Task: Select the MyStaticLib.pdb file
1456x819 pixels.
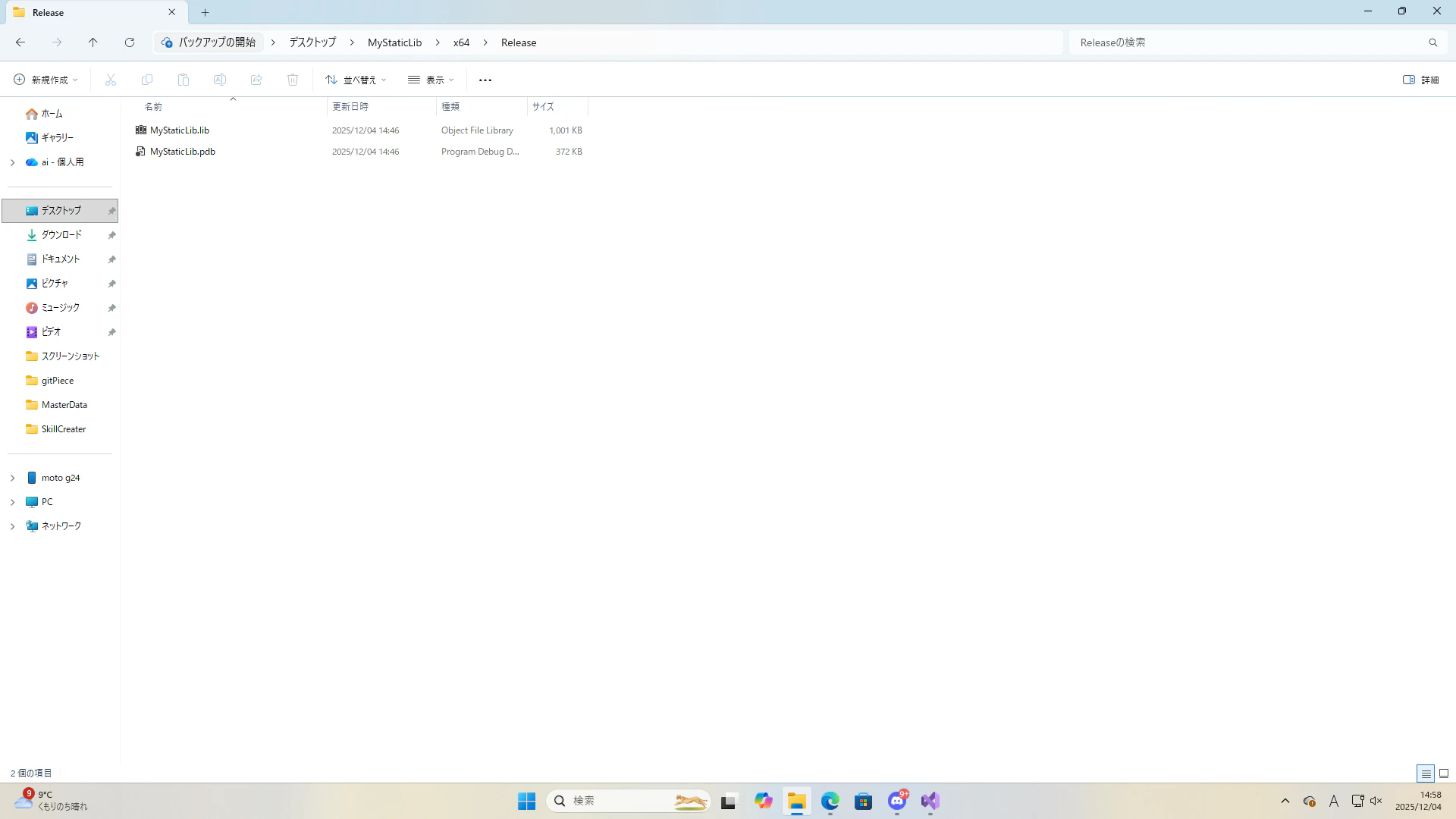Action: point(183,152)
